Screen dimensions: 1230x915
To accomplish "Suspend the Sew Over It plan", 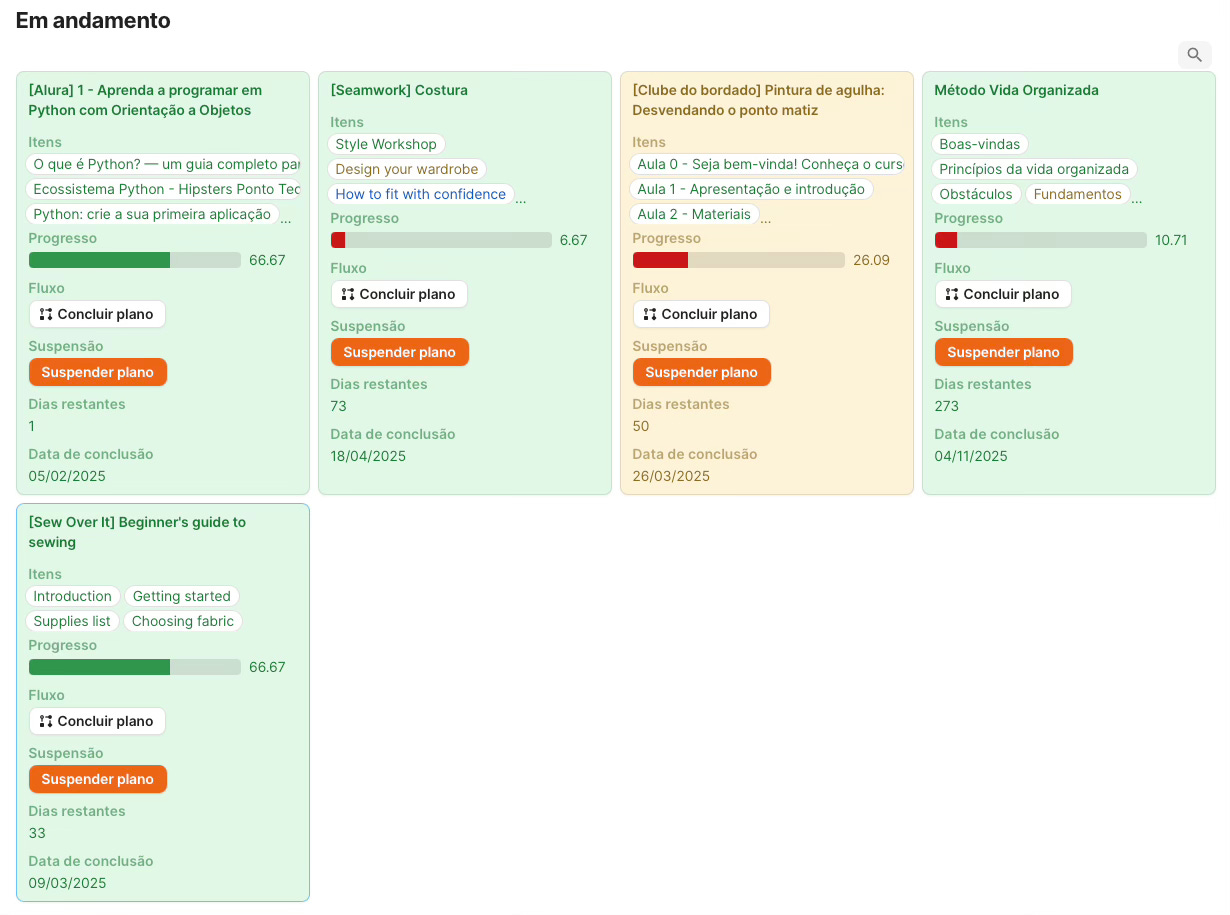I will point(98,779).
